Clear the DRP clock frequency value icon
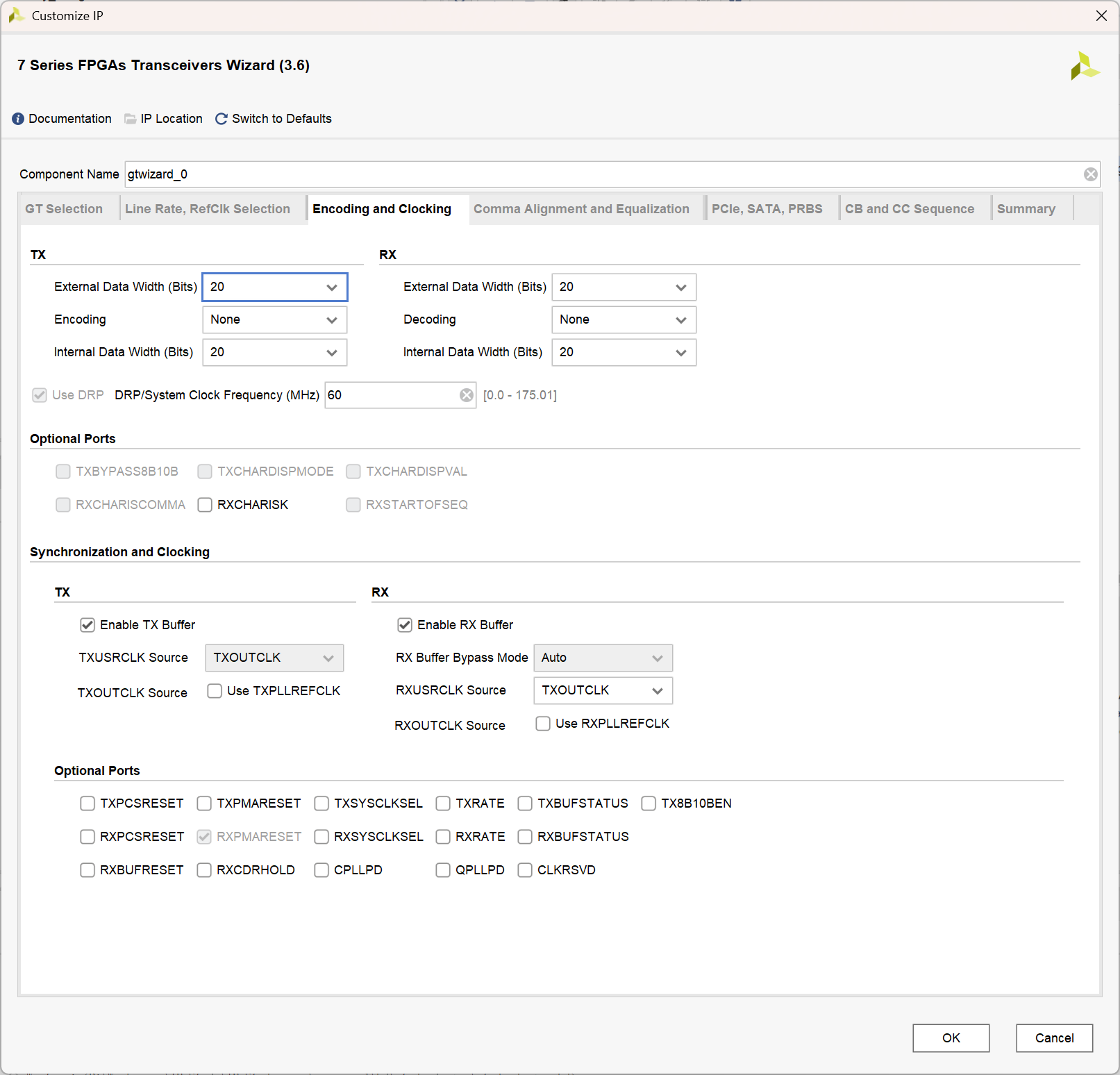Viewport: 1120px width, 1075px height. click(x=467, y=395)
